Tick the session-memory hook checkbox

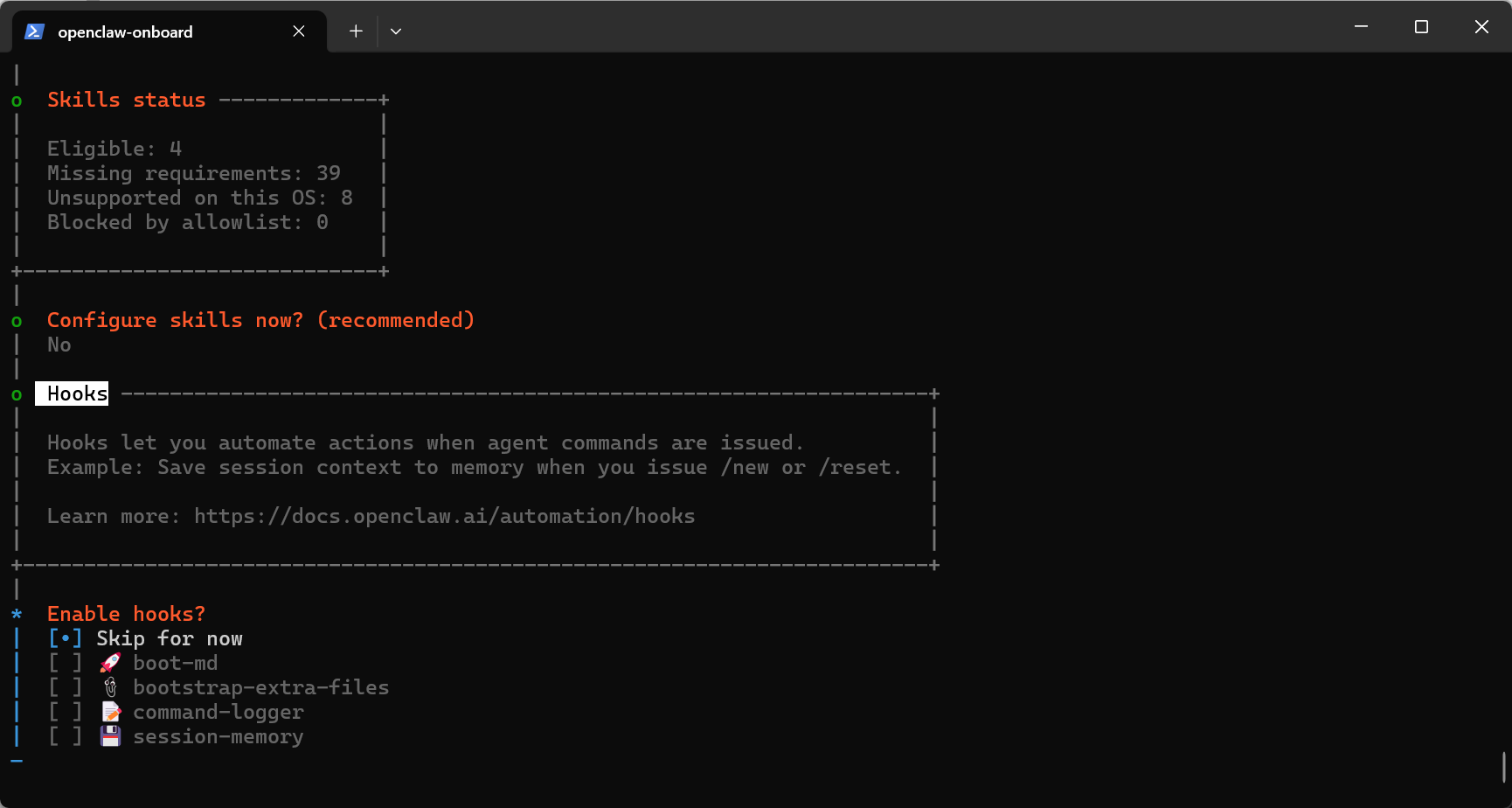(66, 736)
